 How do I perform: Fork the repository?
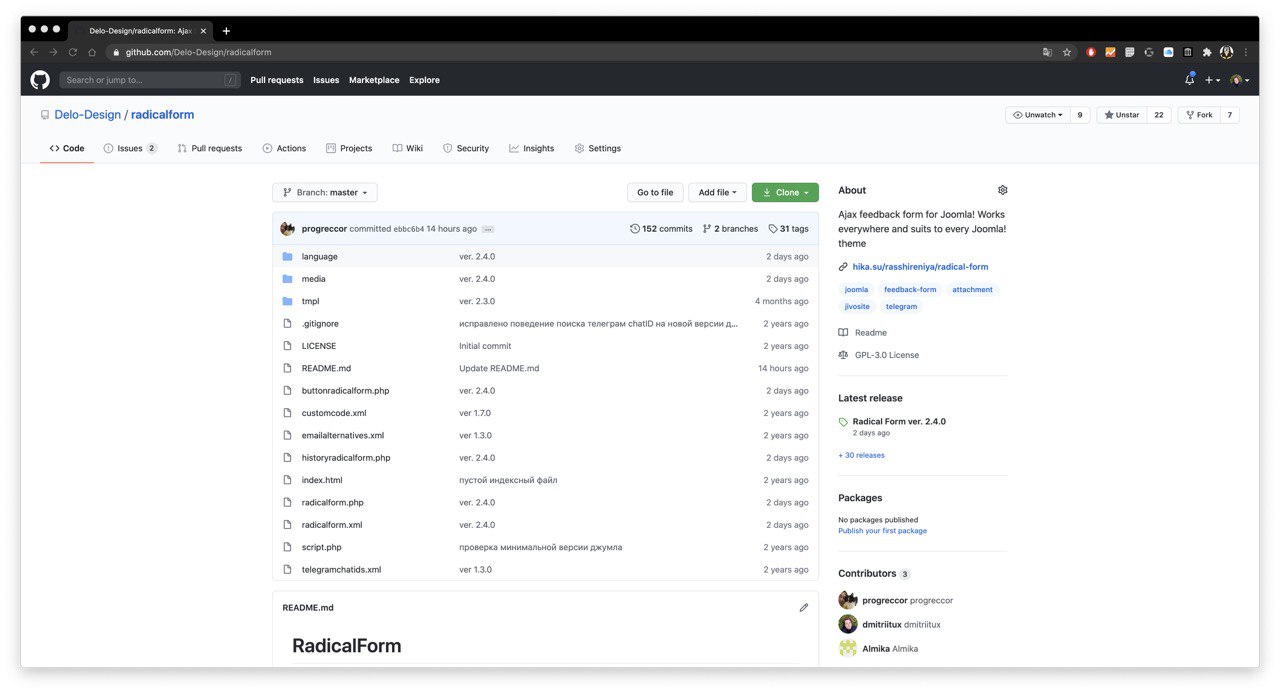[1198, 115]
